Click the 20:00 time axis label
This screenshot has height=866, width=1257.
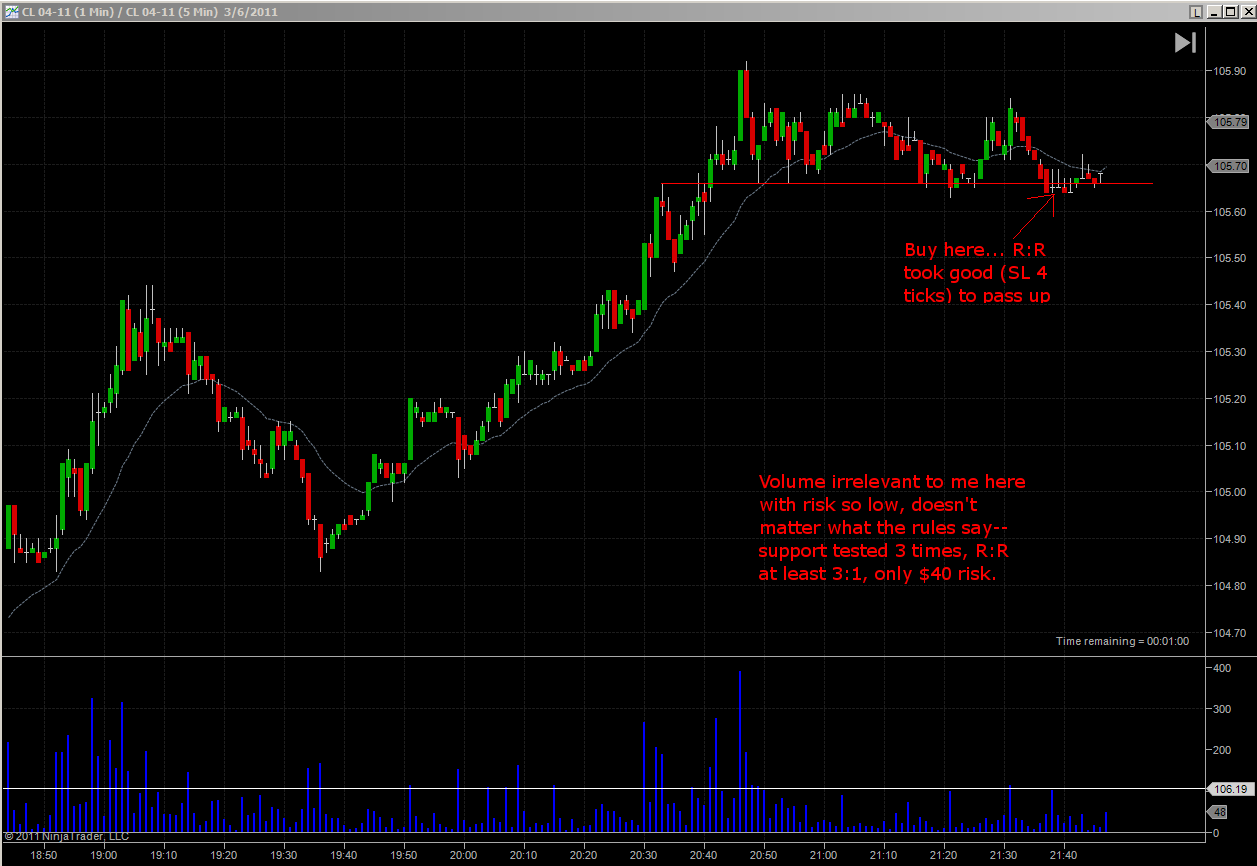pos(464,856)
